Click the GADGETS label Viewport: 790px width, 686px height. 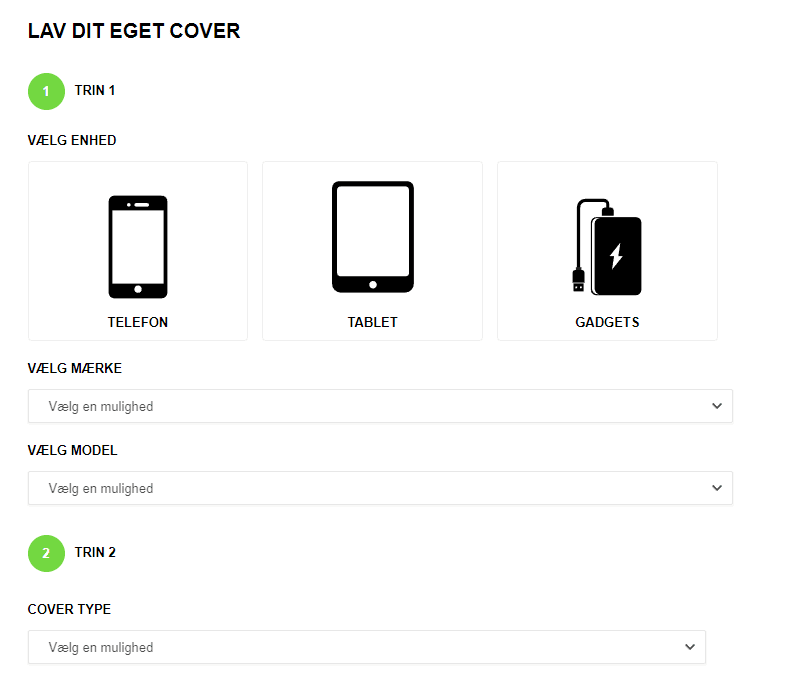point(607,323)
